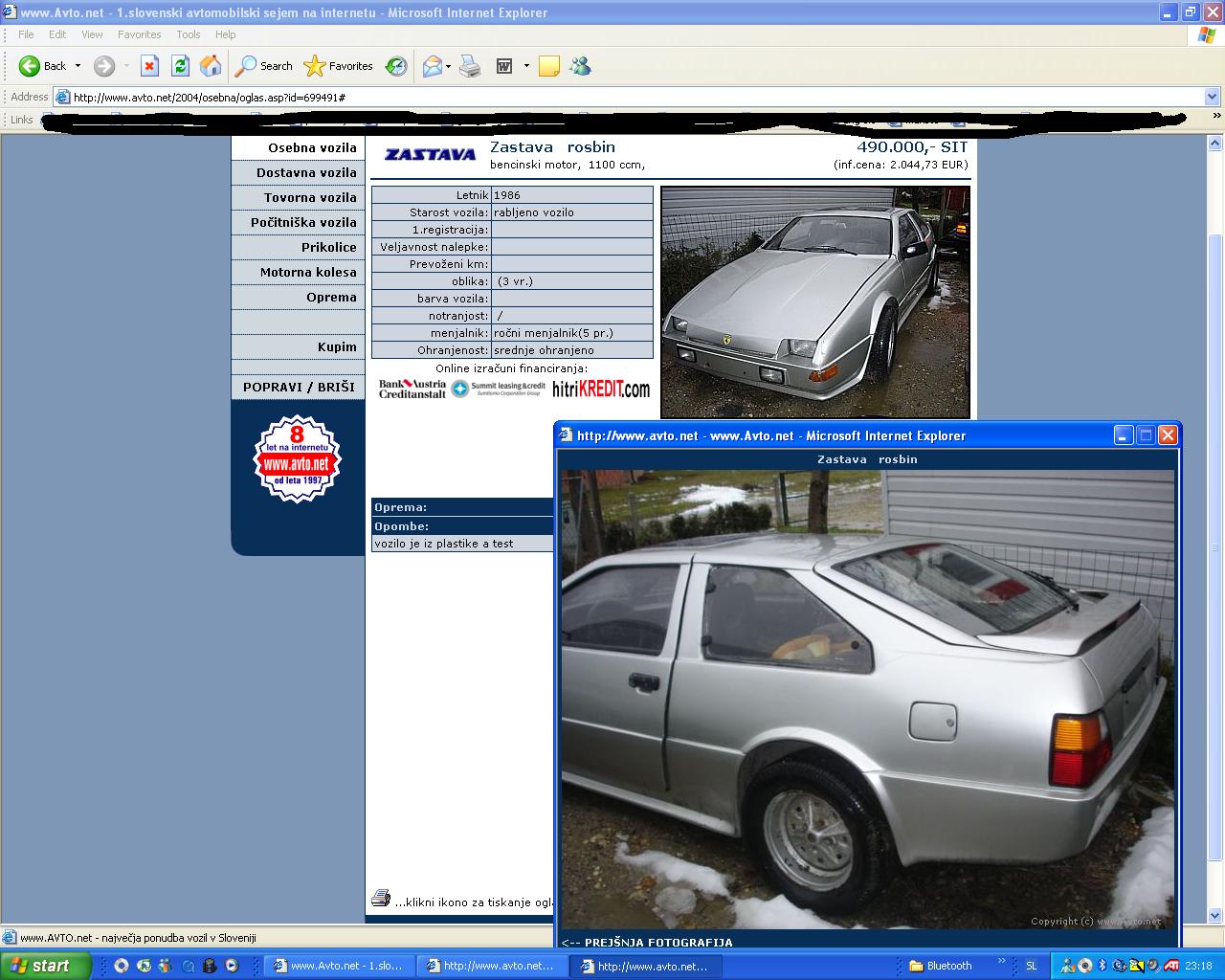This screenshot has height=980, width=1225.
Task: Click the Edit with Word toolbar icon
Action: pyautogui.click(x=504, y=66)
